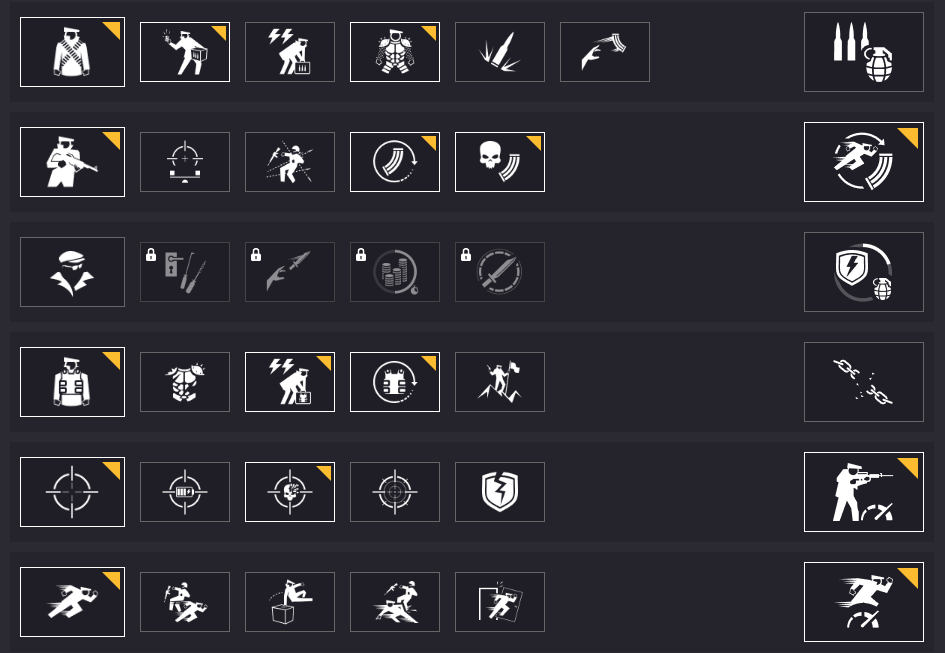Toggle the skull with magazine skill
Viewport: 945px width, 653px height.
pyautogui.click(x=499, y=162)
